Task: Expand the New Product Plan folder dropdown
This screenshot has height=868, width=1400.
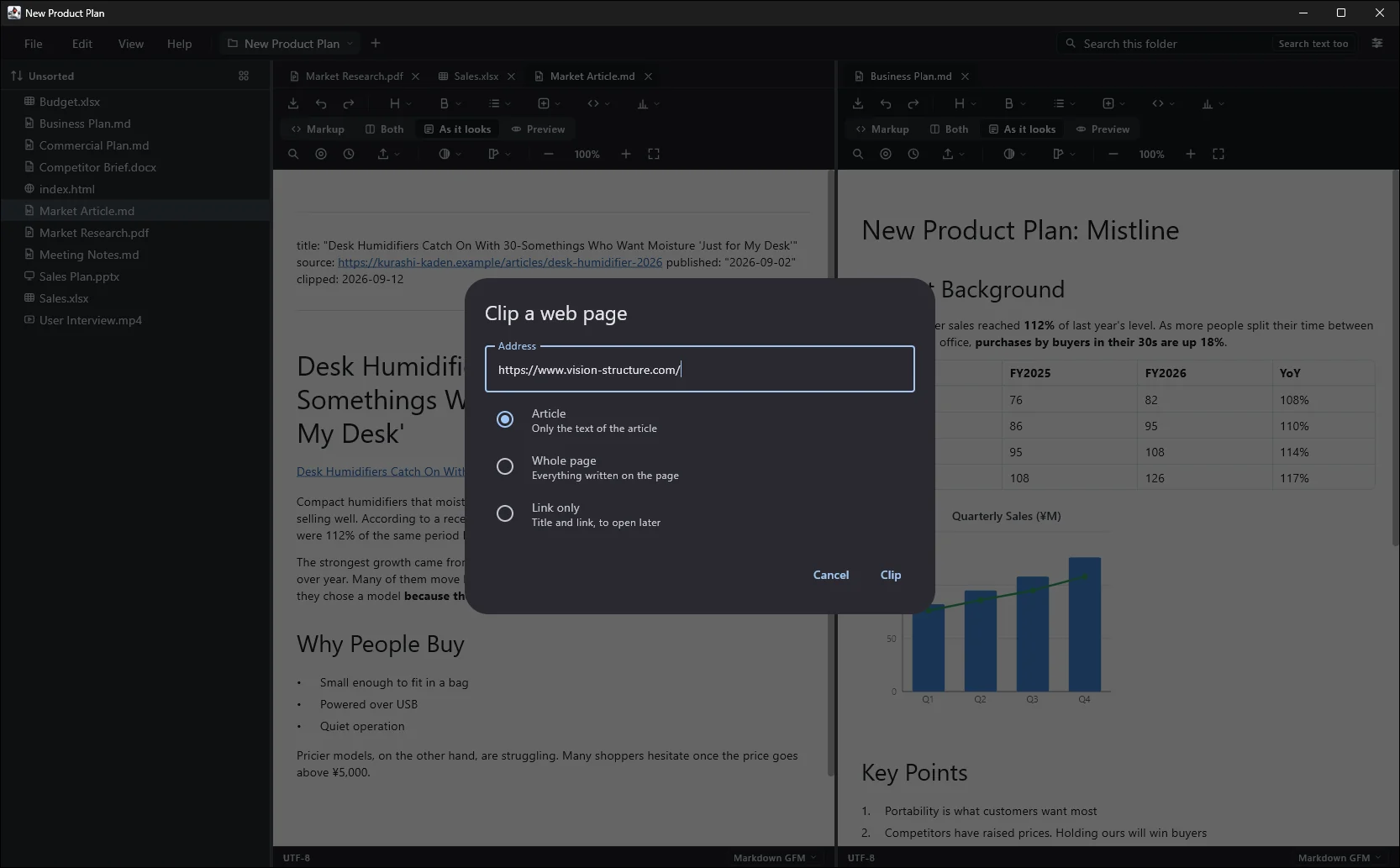Action: tap(350, 44)
